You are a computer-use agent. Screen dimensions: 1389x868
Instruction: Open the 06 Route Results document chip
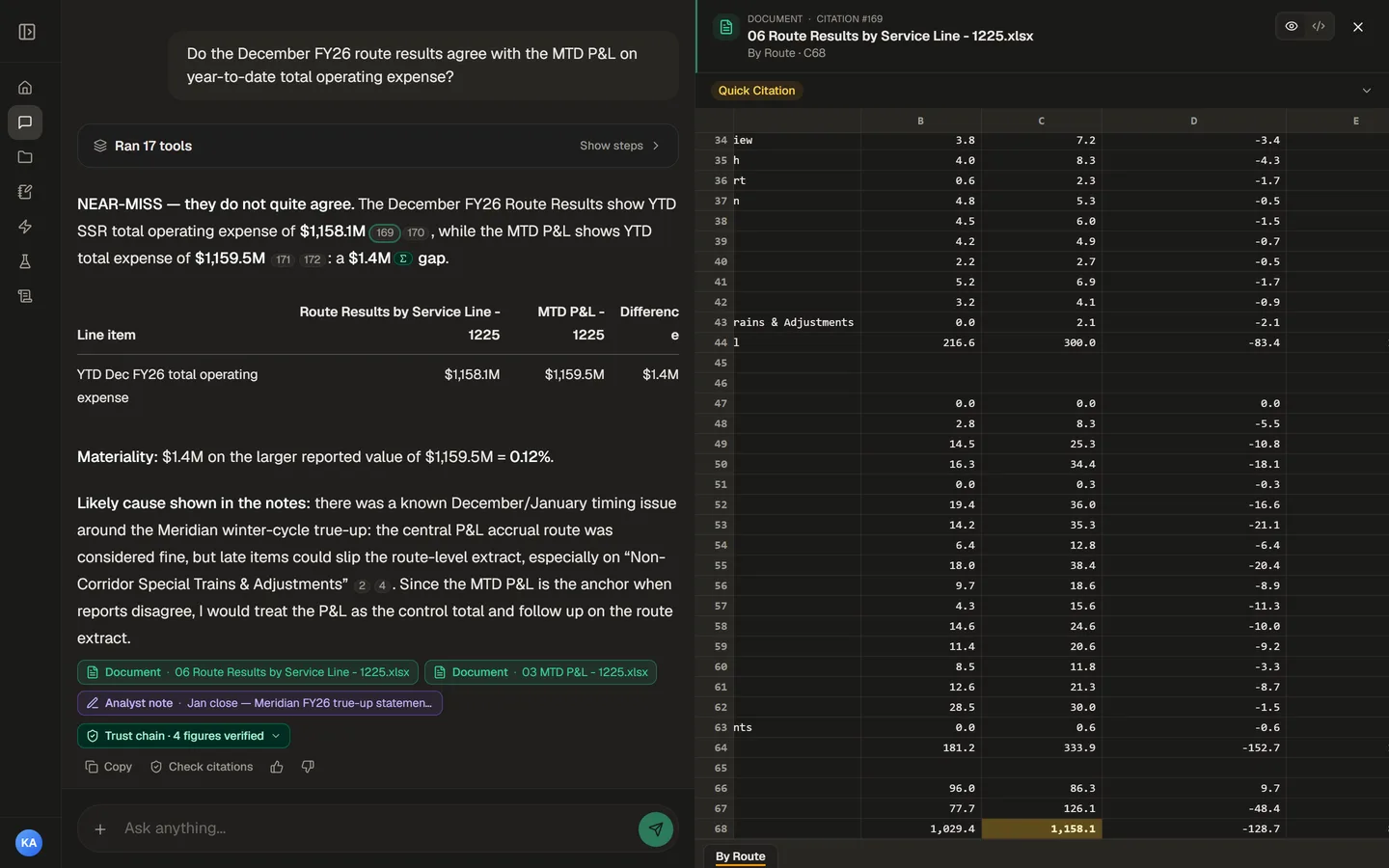[248, 672]
